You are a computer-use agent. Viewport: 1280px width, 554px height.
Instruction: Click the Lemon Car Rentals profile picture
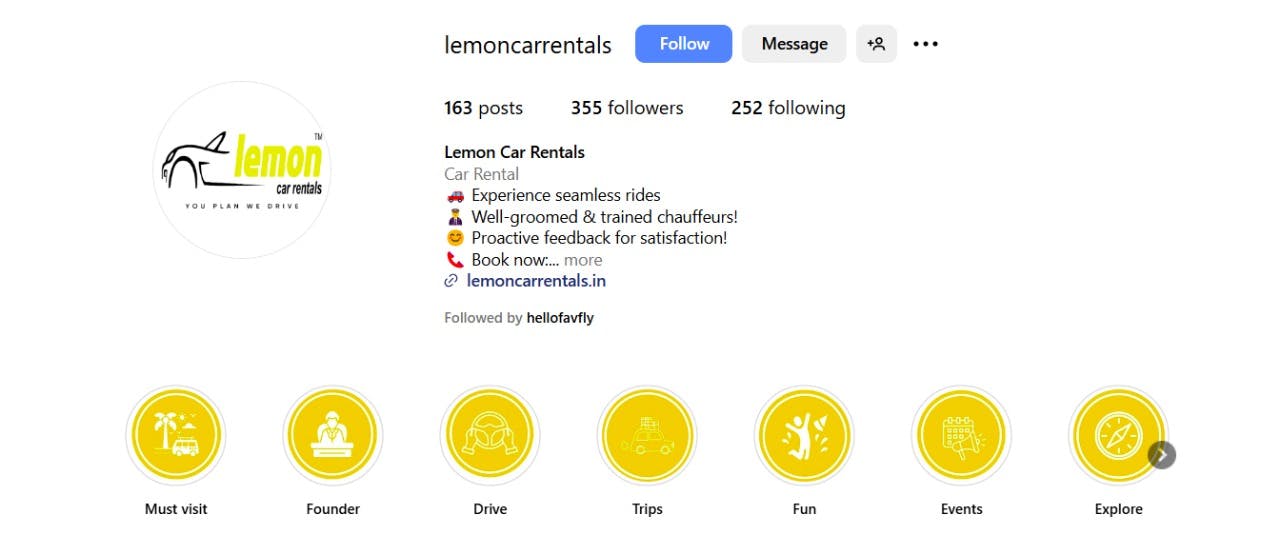[243, 170]
